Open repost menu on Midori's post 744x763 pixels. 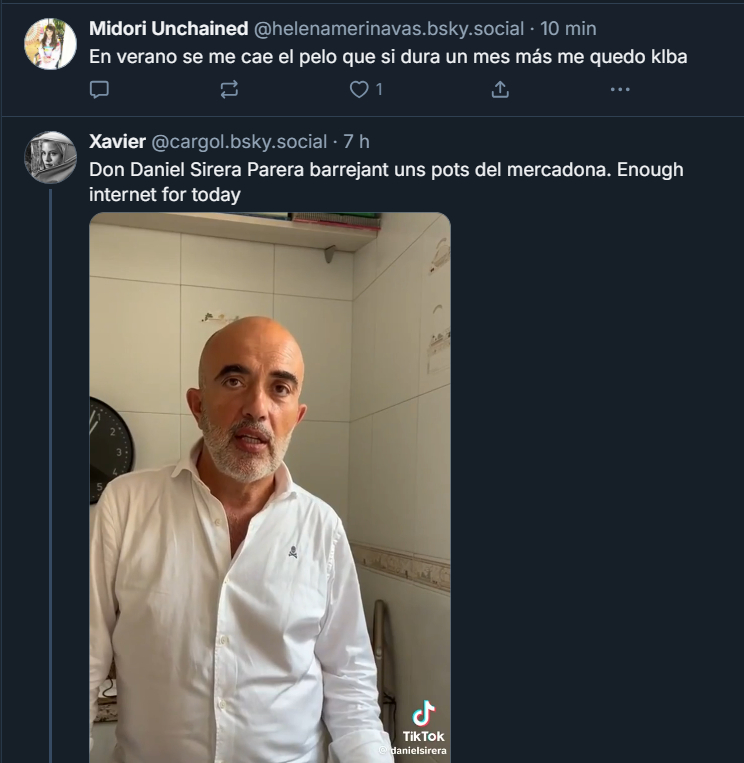click(229, 90)
